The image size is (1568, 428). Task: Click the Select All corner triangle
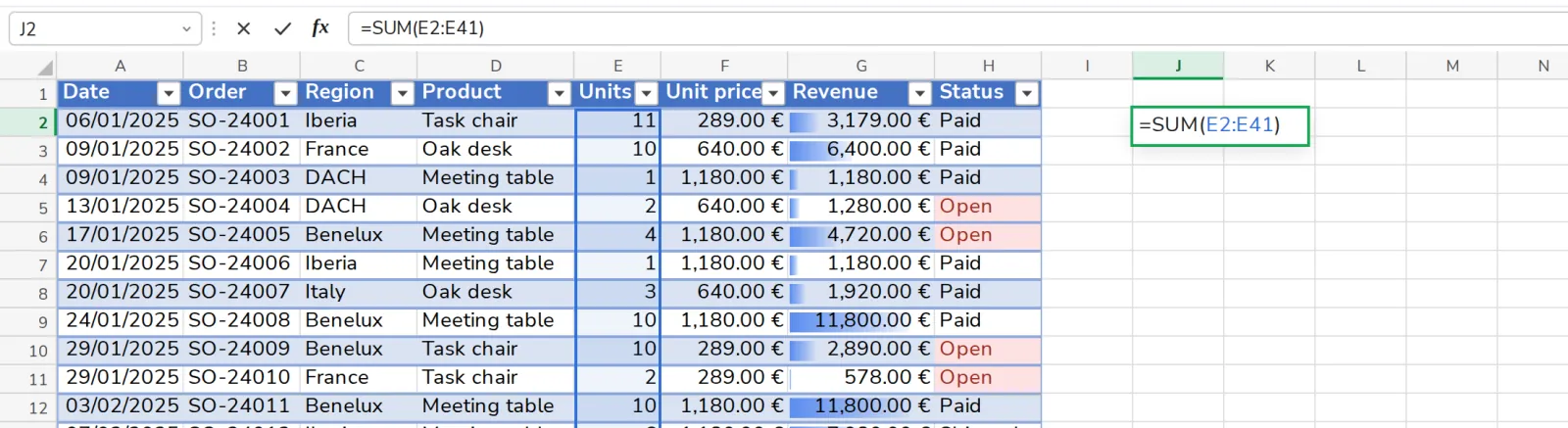[45, 67]
